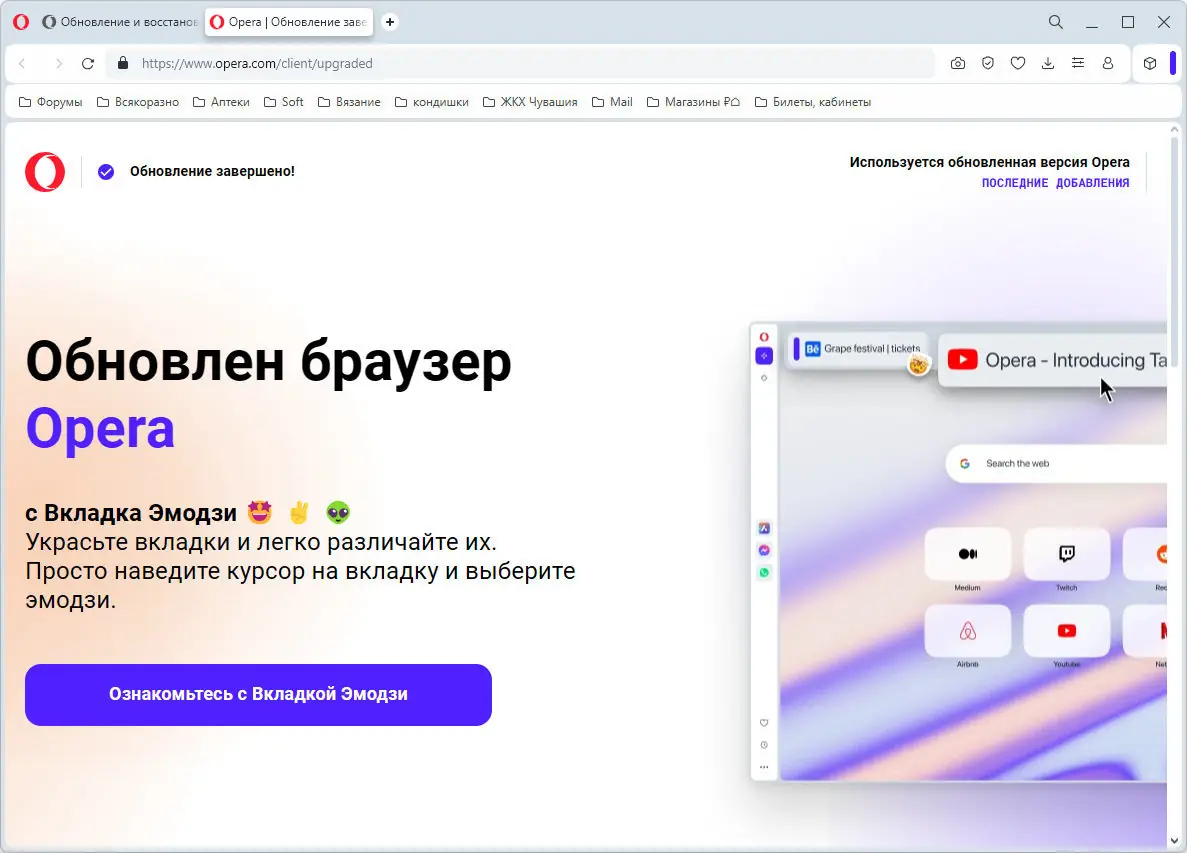Open the downloads arrow icon

tap(1048, 64)
